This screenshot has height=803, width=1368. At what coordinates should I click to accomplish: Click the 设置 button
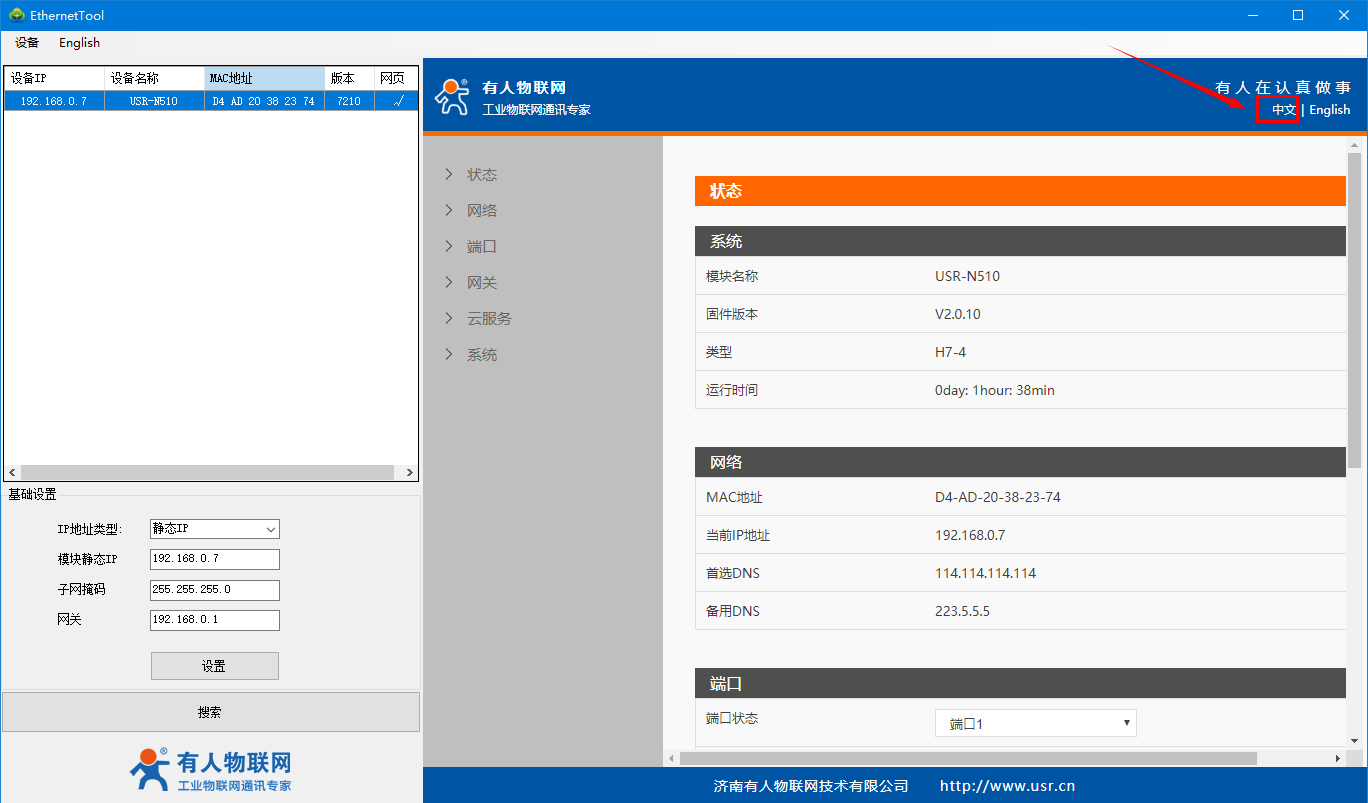(214, 666)
